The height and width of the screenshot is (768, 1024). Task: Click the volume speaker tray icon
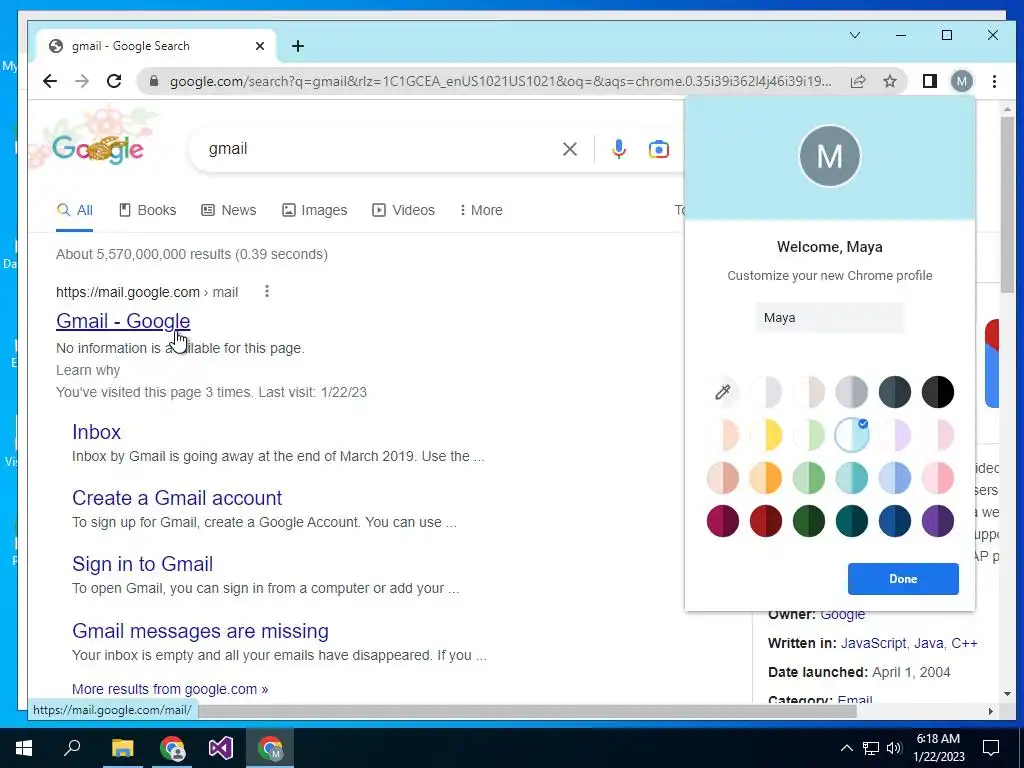click(x=894, y=748)
